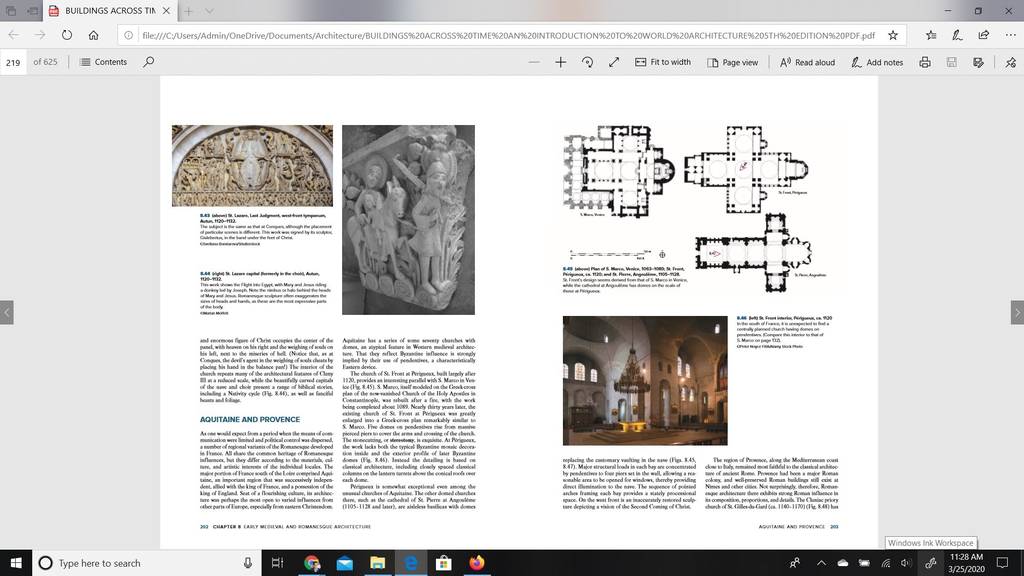Click the St. Lazare capital sculpture photo
This screenshot has height=576, width=1024.
click(x=408, y=219)
